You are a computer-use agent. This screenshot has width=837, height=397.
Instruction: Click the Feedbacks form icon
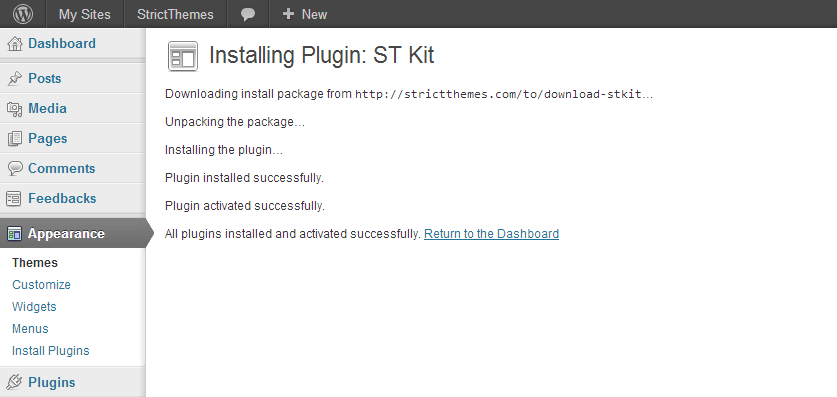[14, 198]
